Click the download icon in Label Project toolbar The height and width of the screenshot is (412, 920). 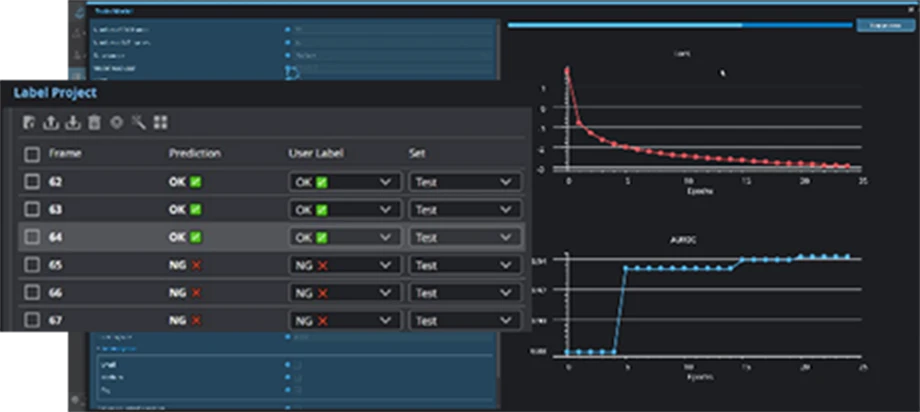coord(72,122)
